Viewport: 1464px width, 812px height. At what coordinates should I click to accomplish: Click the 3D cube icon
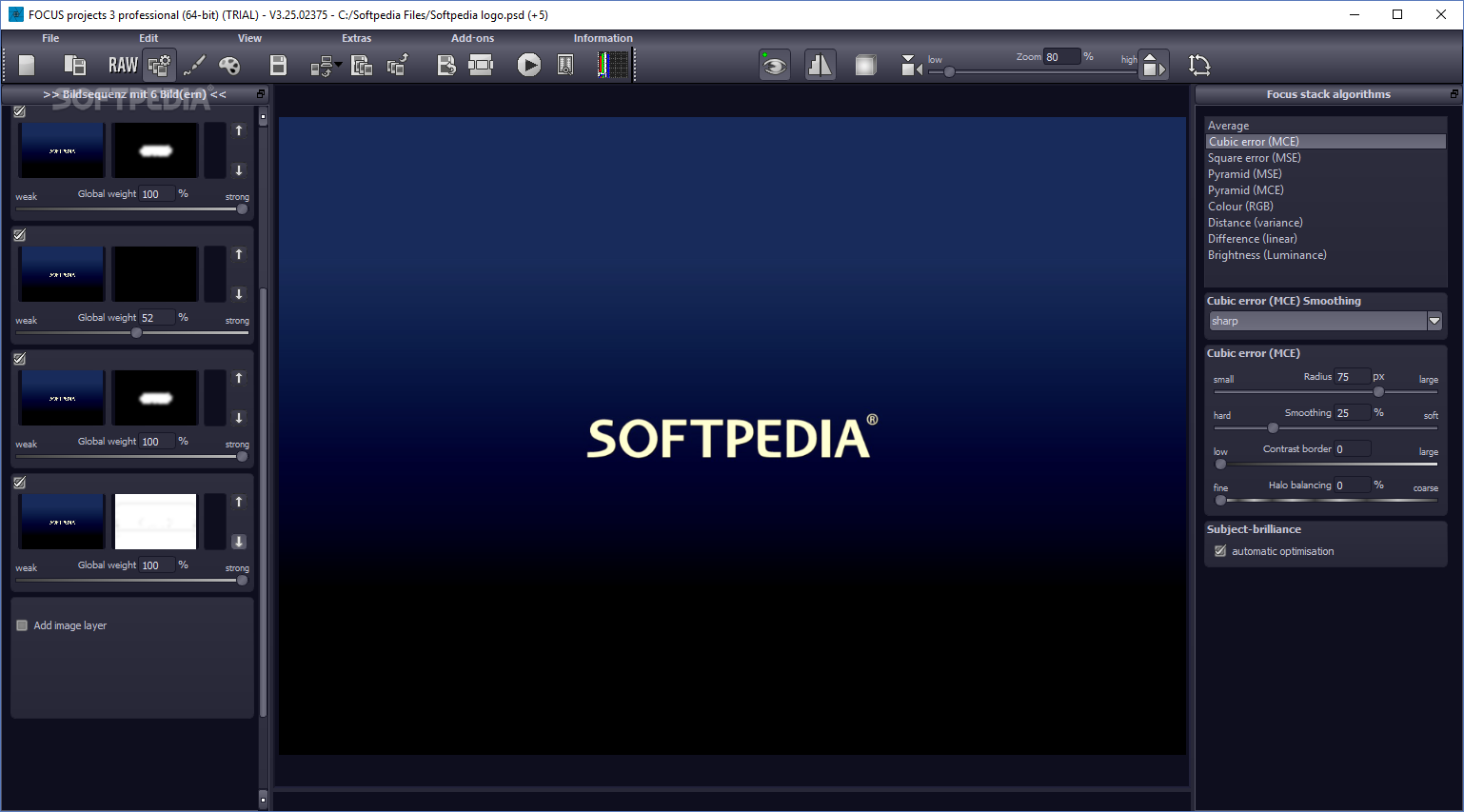click(x=865, y=65)
